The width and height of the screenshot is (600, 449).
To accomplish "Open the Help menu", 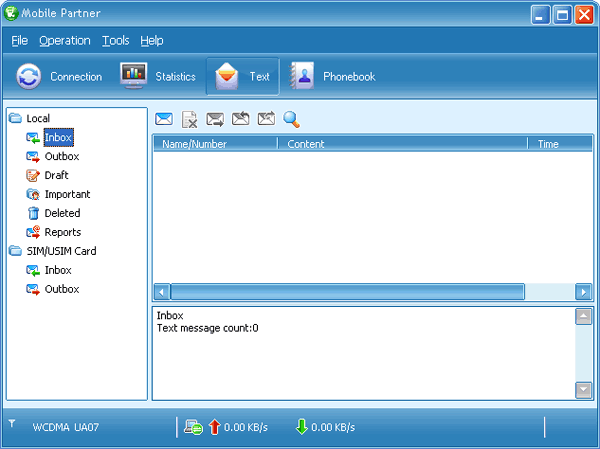I will pyautogui.click(x=152, y=41).
